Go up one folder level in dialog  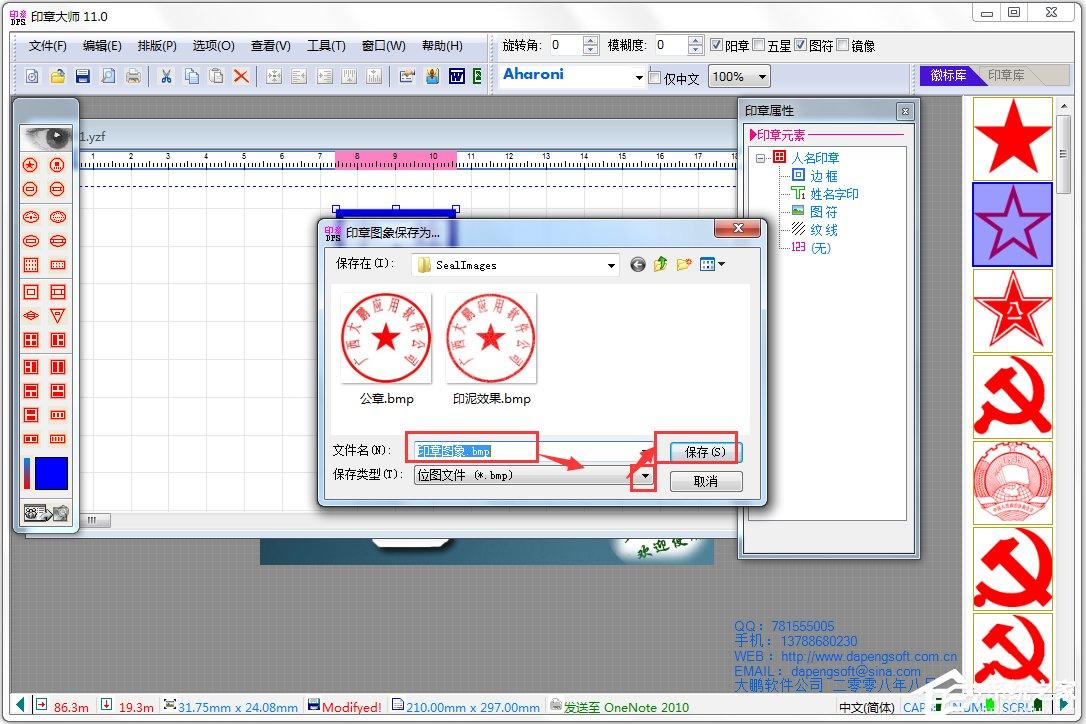661,264
